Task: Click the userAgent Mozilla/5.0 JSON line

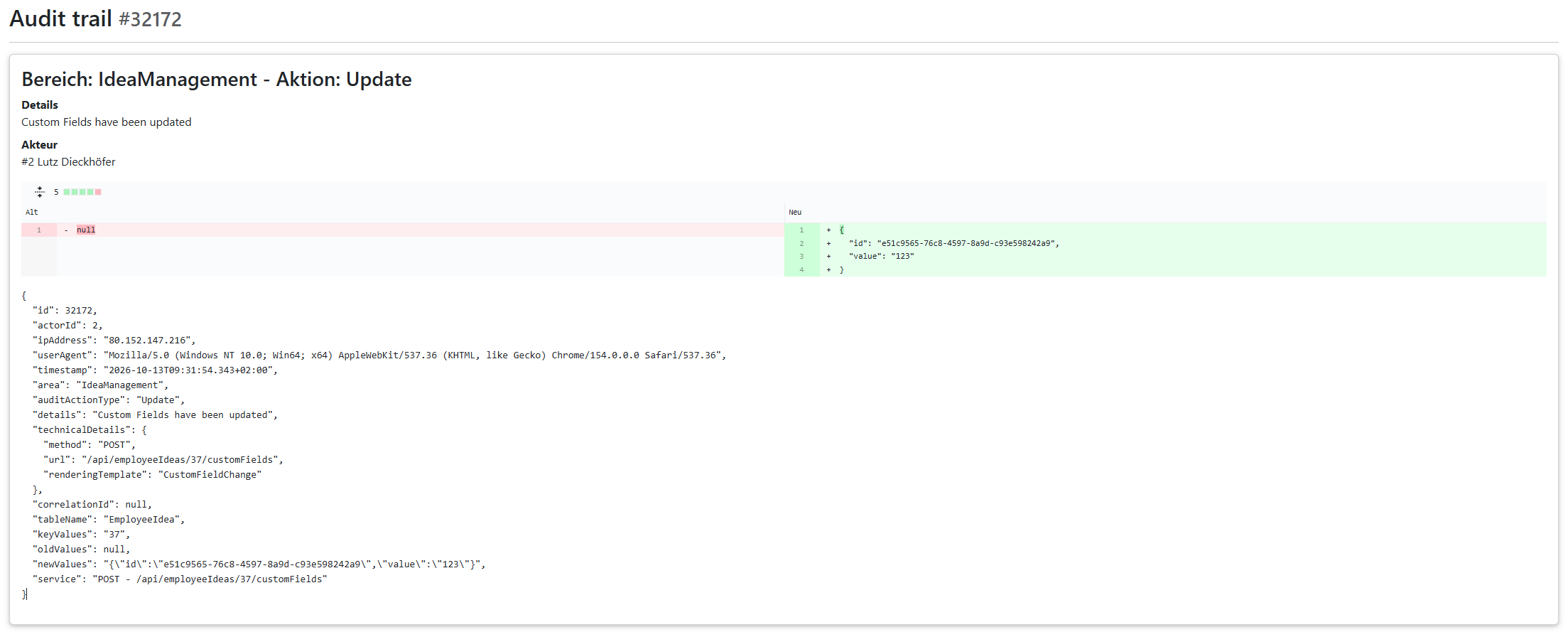Action: pos(379,355)
